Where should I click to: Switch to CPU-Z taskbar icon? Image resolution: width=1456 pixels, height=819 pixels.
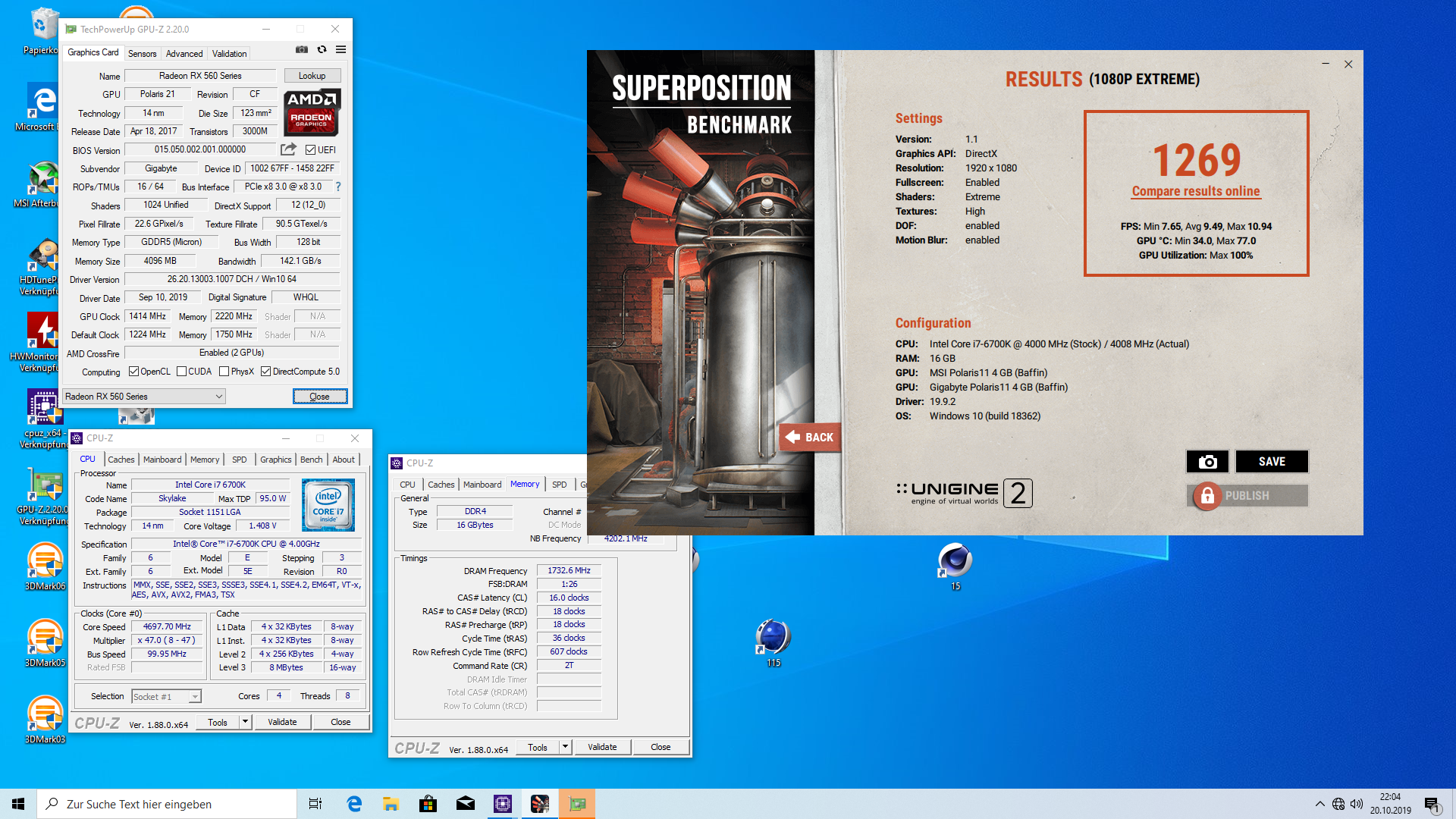(502, 804)
